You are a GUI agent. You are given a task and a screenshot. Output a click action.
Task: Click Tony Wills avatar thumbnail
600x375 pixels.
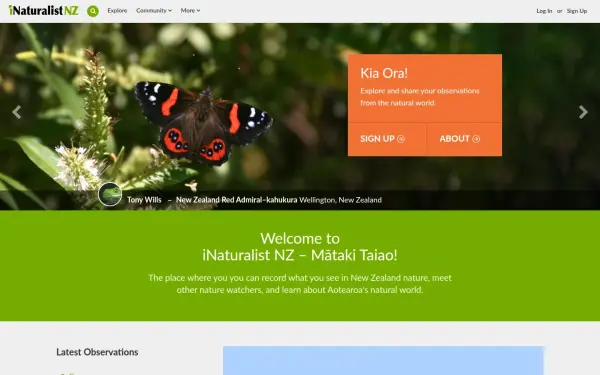(x=110, y=194)
